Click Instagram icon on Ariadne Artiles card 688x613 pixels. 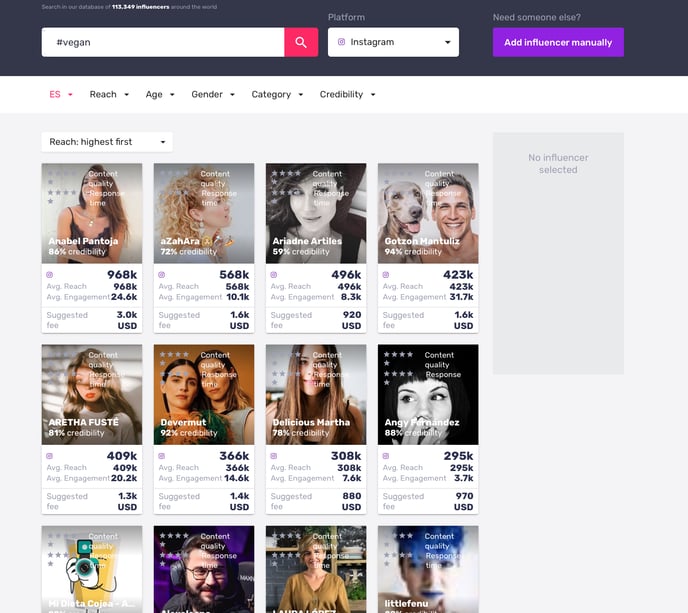coord(274,275)
